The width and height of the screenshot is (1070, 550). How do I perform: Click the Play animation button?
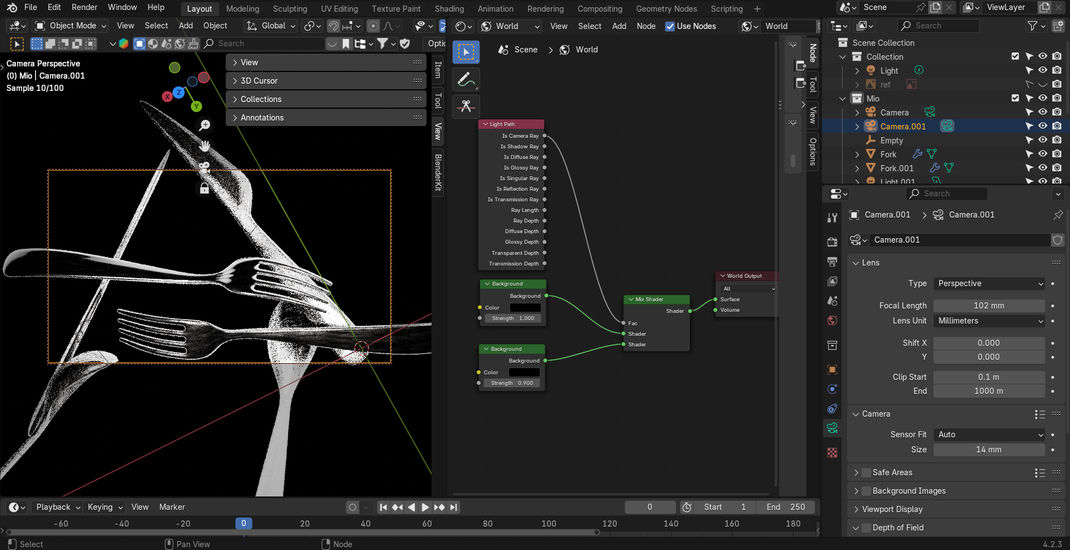425,507
